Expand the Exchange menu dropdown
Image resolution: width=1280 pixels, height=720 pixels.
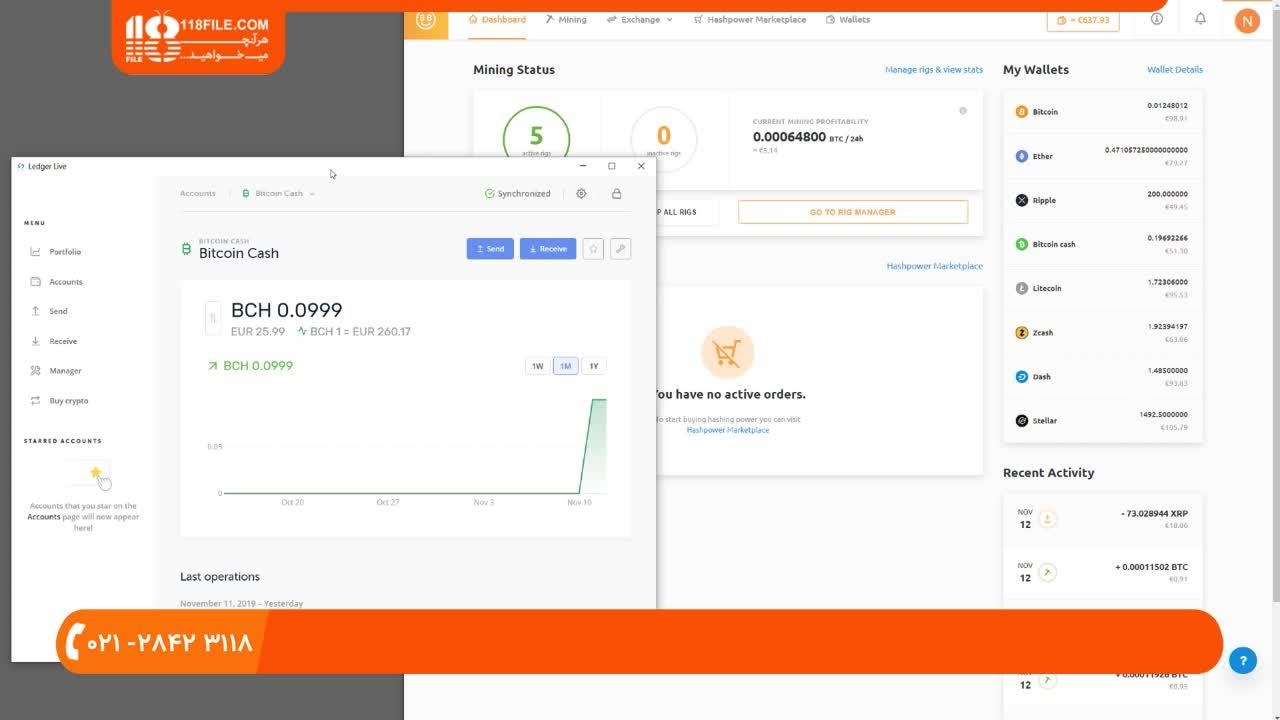coord(640,19)
